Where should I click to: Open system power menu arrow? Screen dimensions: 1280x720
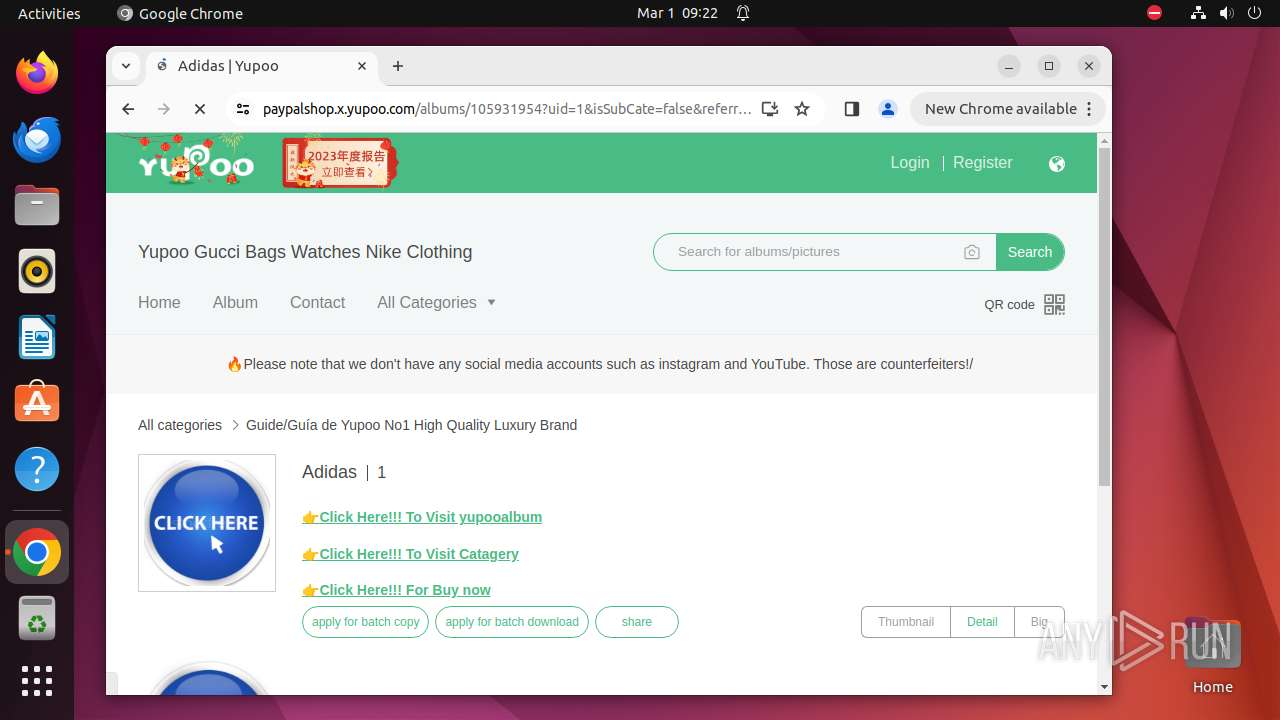tap(1254, 13)
